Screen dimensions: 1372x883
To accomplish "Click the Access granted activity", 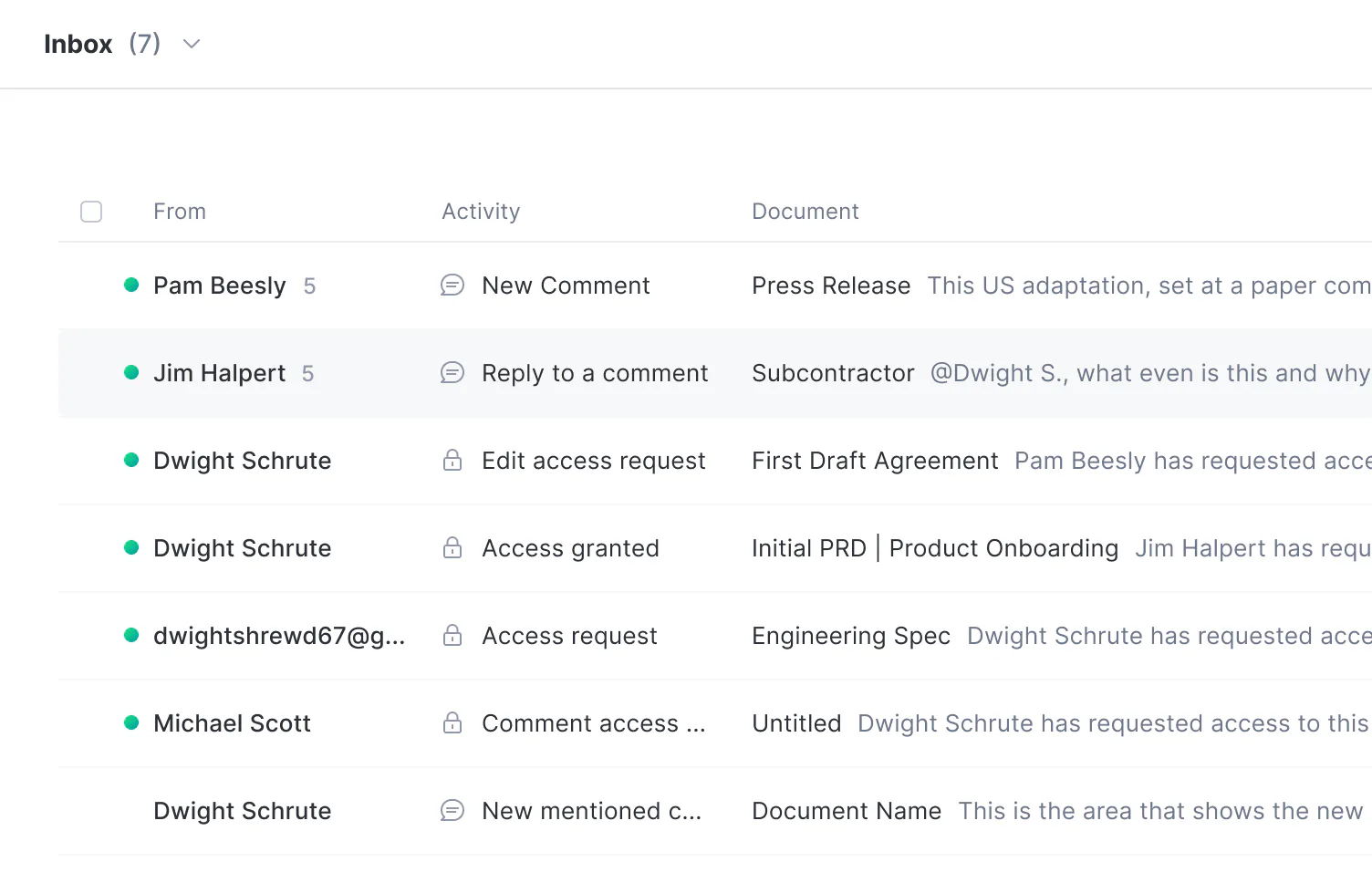I will pos(570,548).
